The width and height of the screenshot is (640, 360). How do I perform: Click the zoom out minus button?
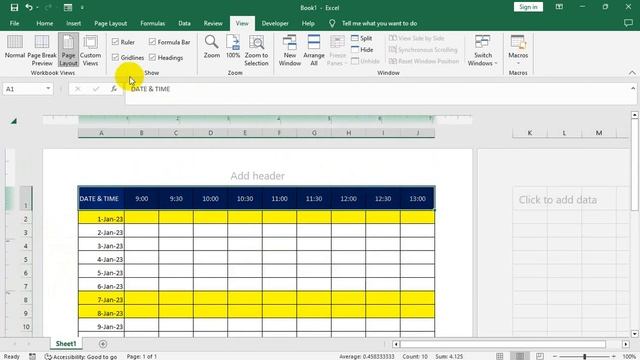(x=555, y=356)
